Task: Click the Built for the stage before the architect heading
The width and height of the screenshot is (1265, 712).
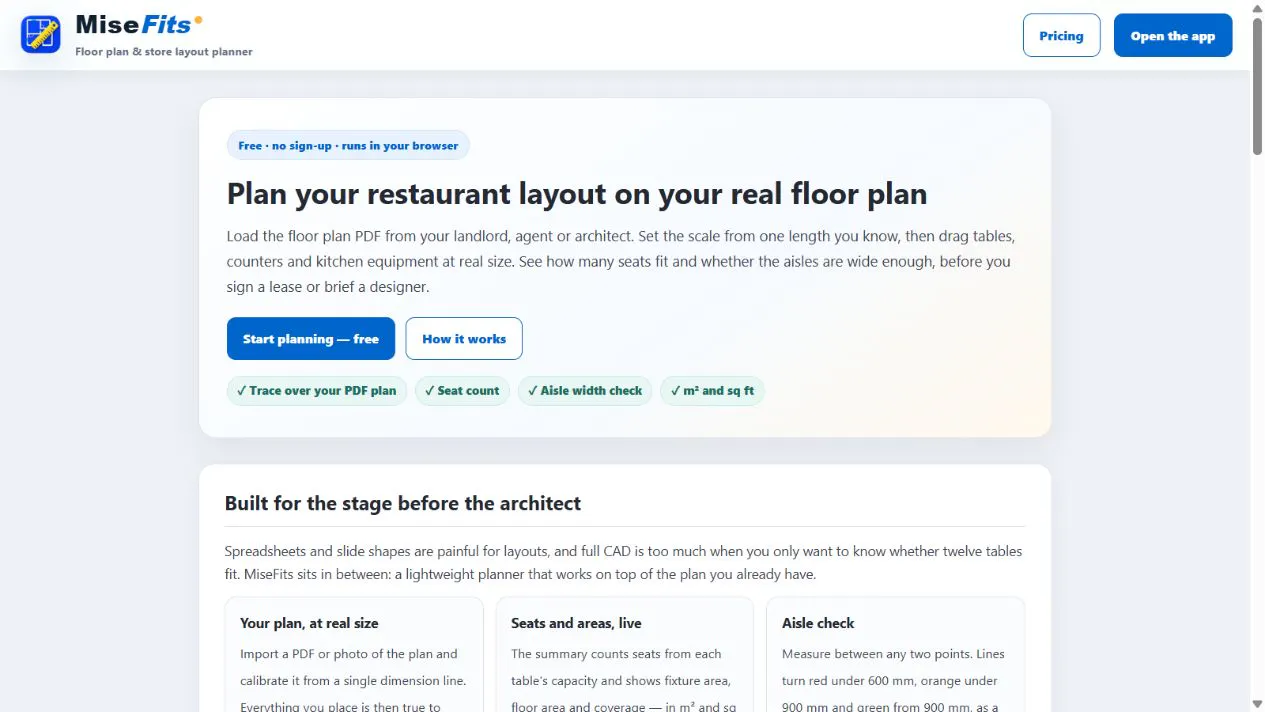Action: point(403,503)
